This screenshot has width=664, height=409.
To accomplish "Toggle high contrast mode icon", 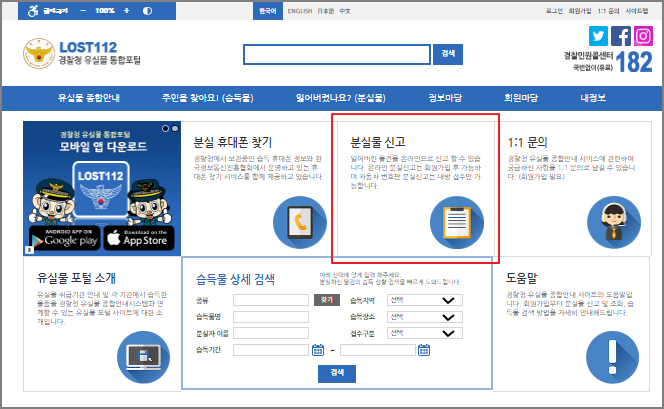I will (x=147, y=11).
